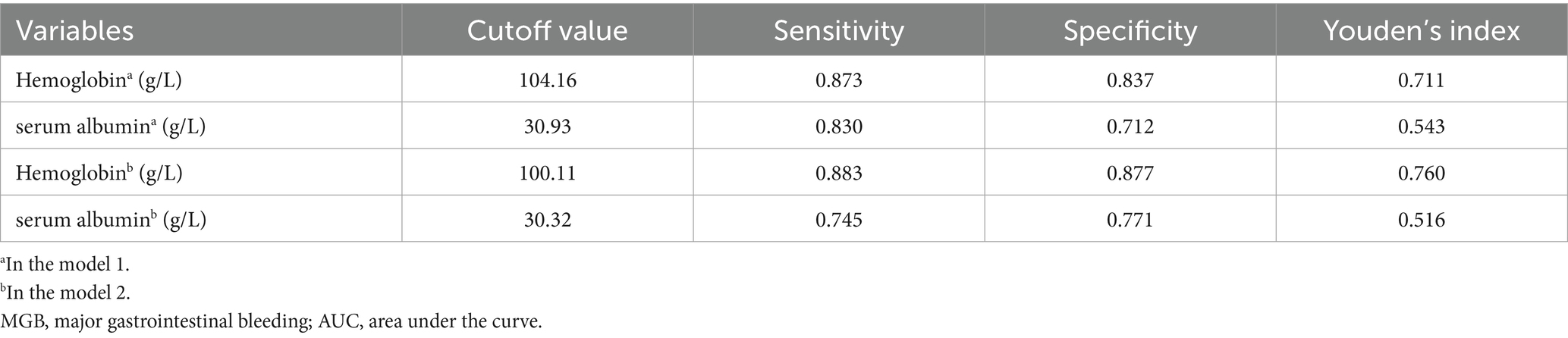The image size is (1568, 338).
Task: Select the Specificity column header
Action: coord(1130,30)
